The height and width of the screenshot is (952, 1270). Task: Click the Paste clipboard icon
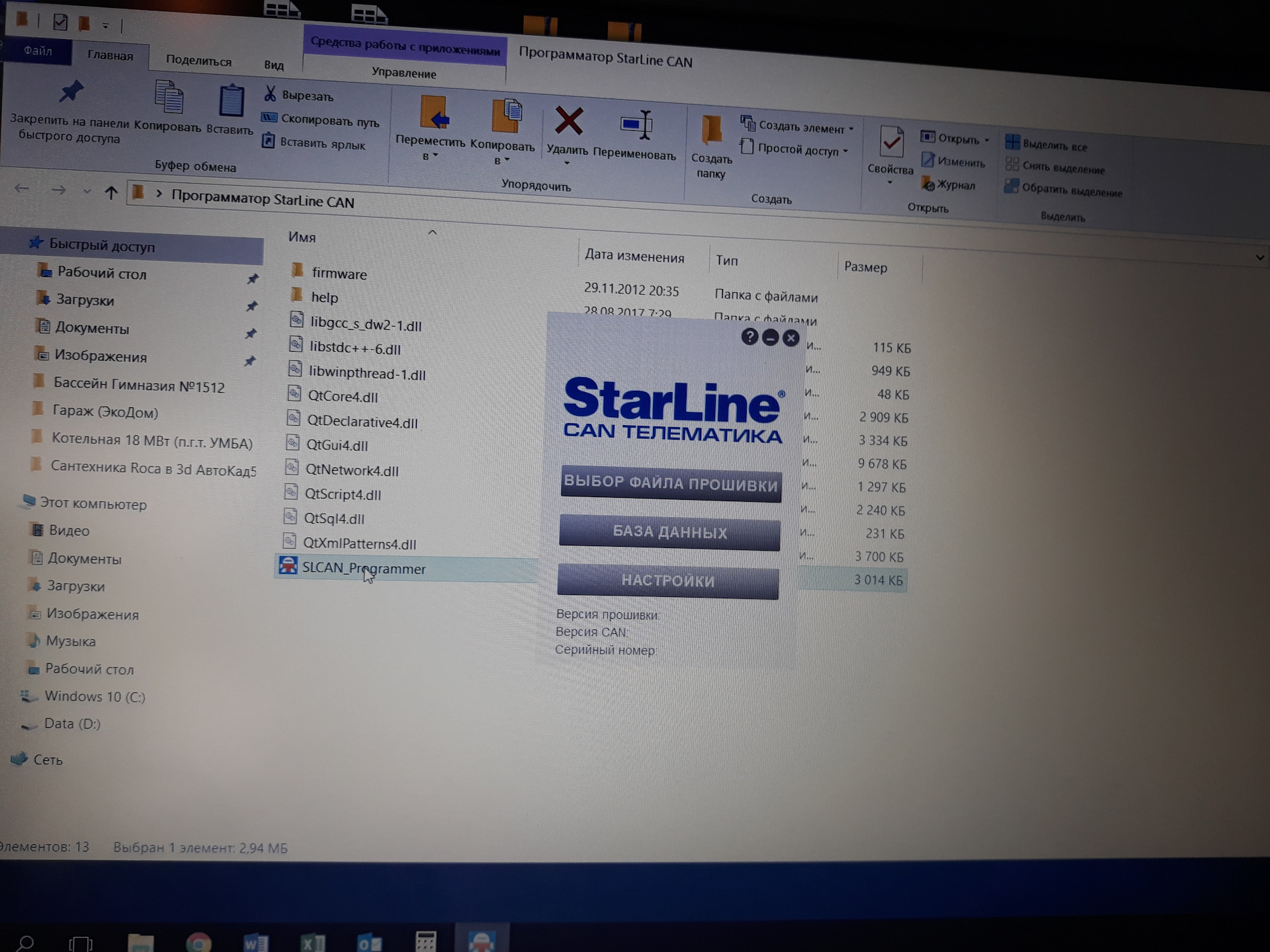(x=231, y=101)
